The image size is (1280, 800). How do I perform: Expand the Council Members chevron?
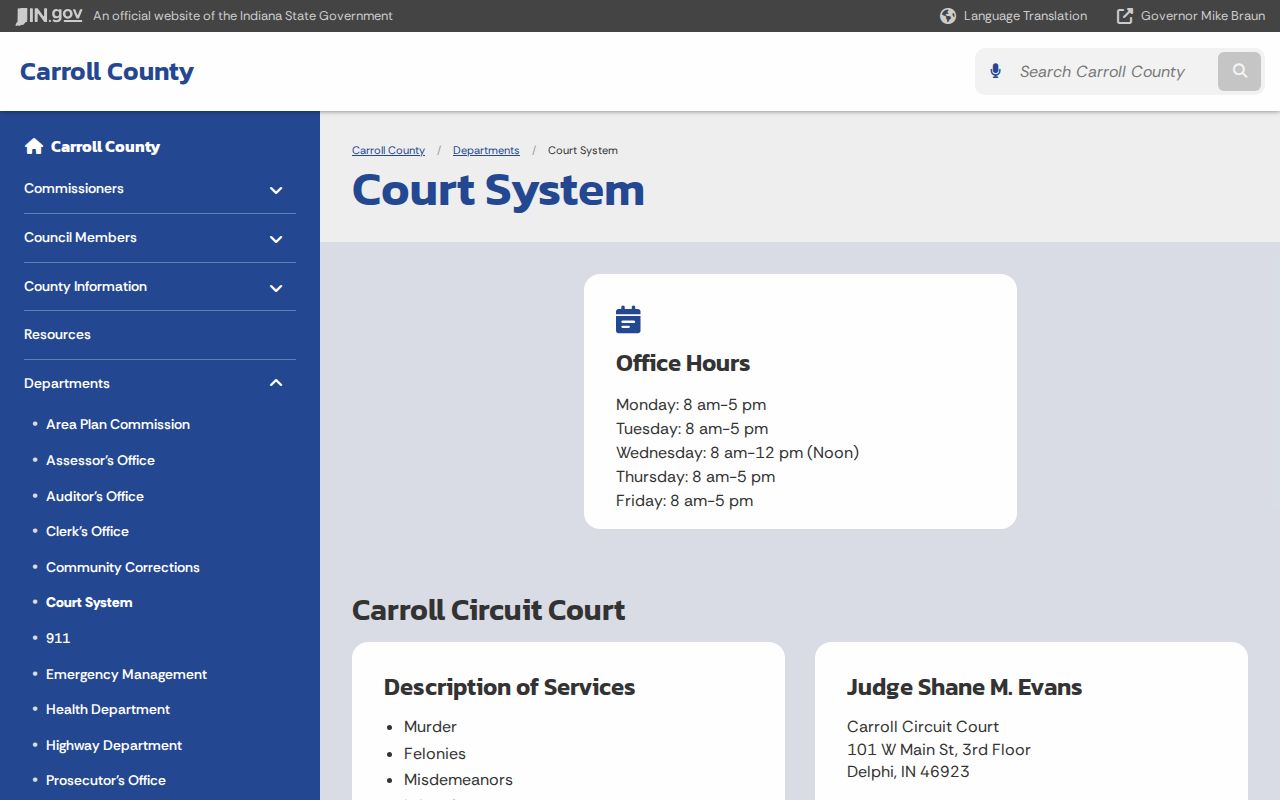click(276, 239)
